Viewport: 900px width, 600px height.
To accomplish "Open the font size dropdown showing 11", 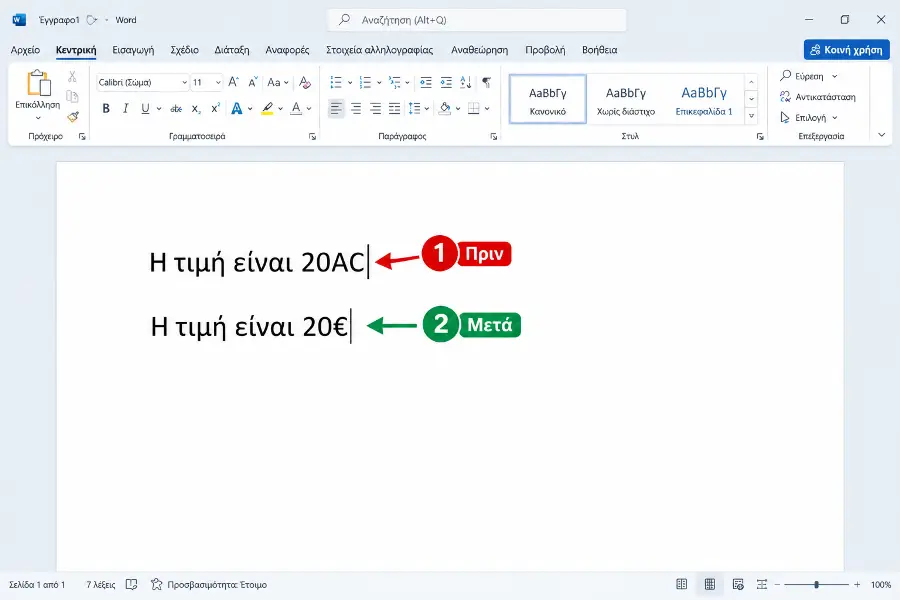I will pos(218,83).
